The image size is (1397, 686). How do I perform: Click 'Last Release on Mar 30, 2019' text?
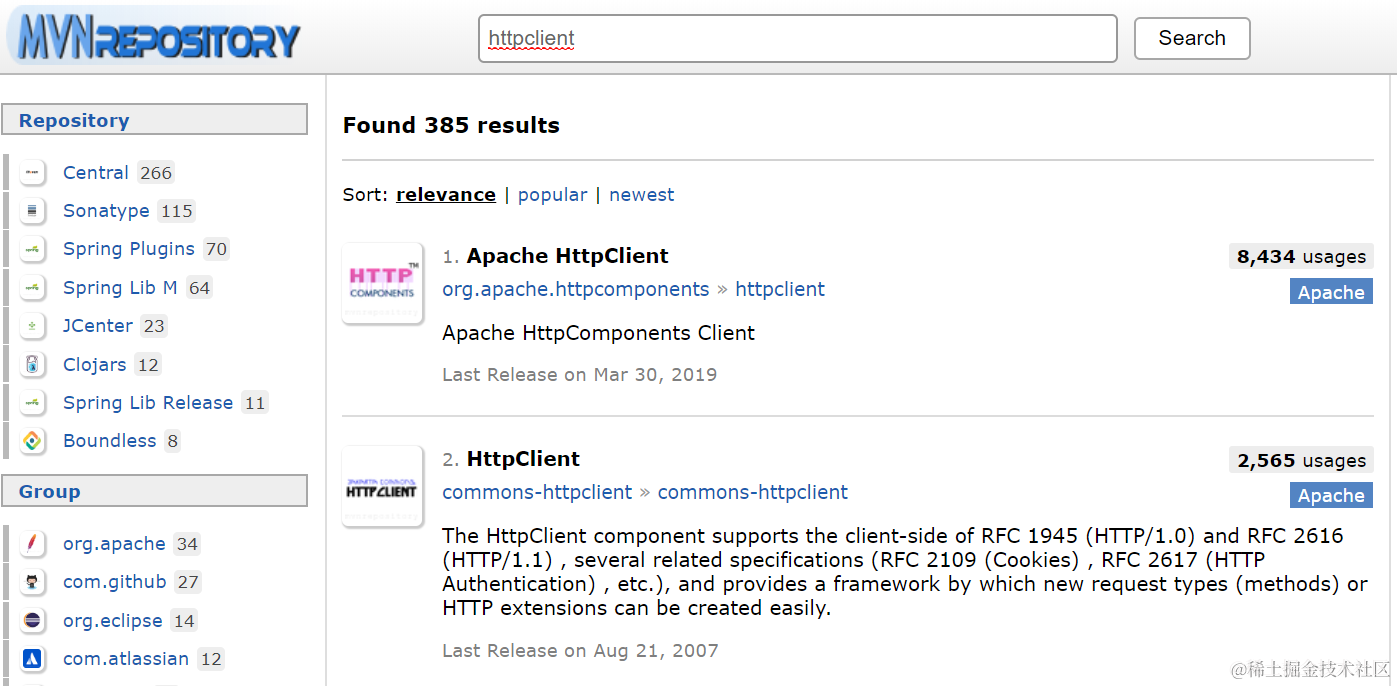coord(580,375)
